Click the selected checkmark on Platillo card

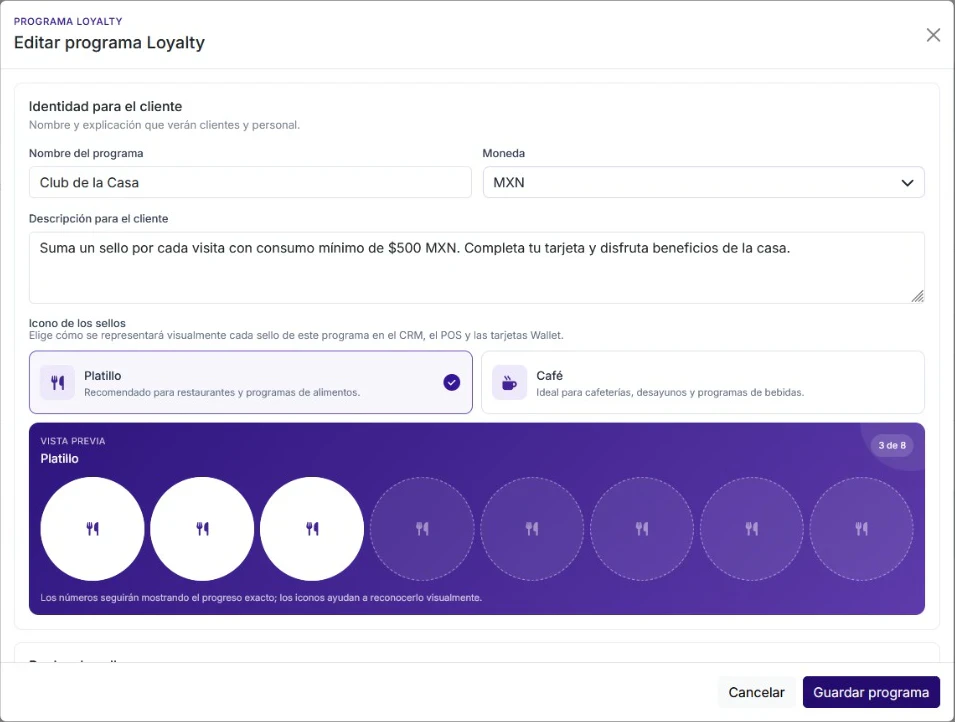(x=451, y=383)
